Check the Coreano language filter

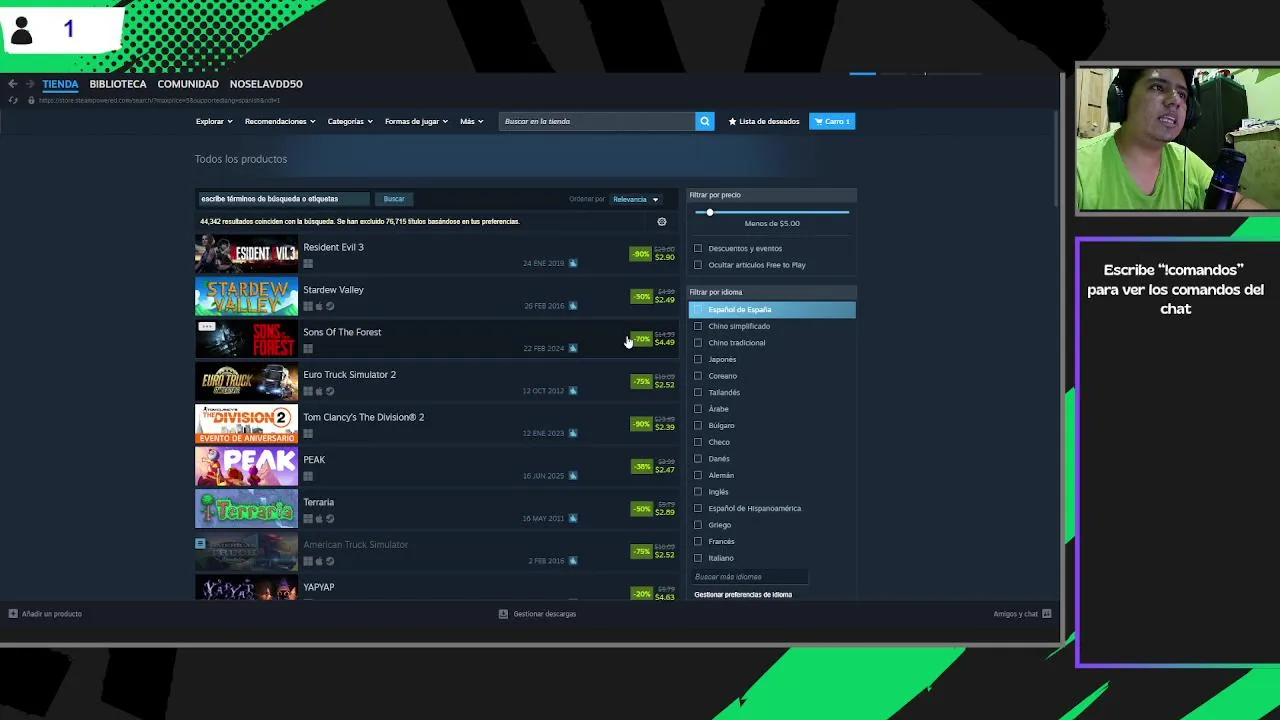[x=698, y=376]
